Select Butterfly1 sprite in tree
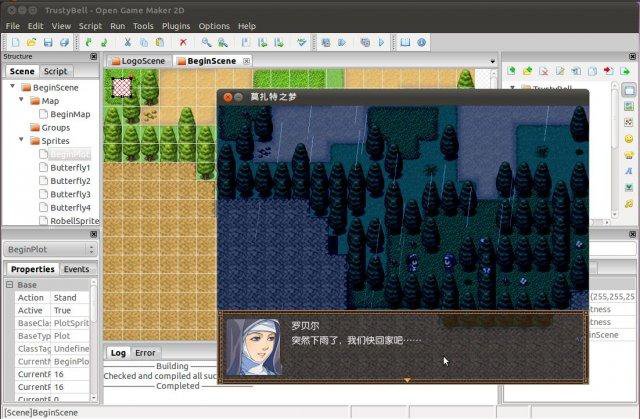The image size is (640, 419). tap(70, 168)
